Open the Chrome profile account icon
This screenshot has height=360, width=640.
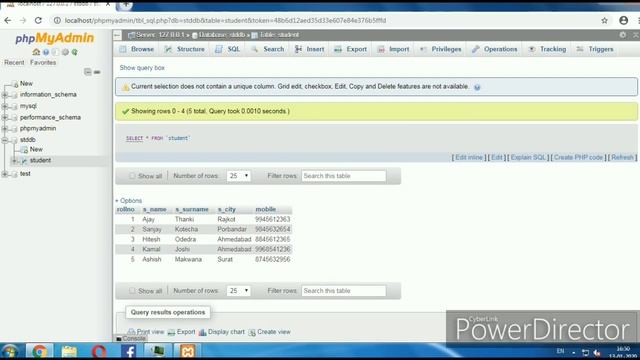(x=623, y=20)
